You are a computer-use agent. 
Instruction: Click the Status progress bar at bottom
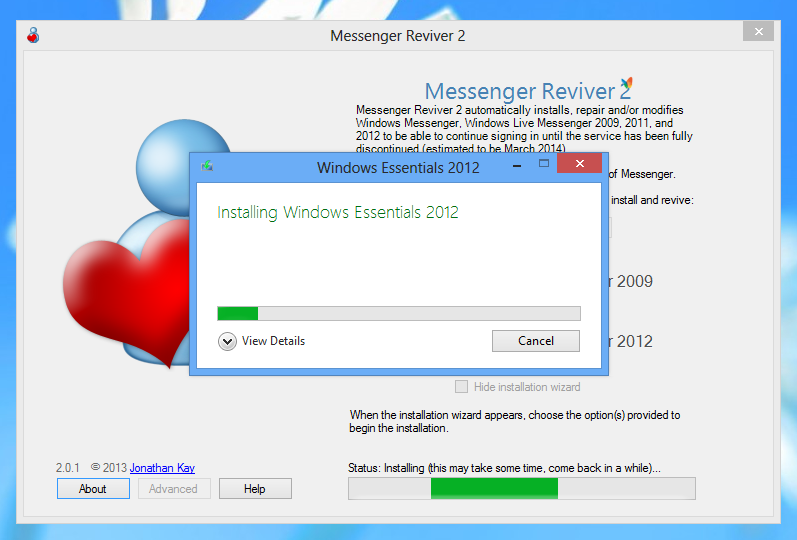521,488
